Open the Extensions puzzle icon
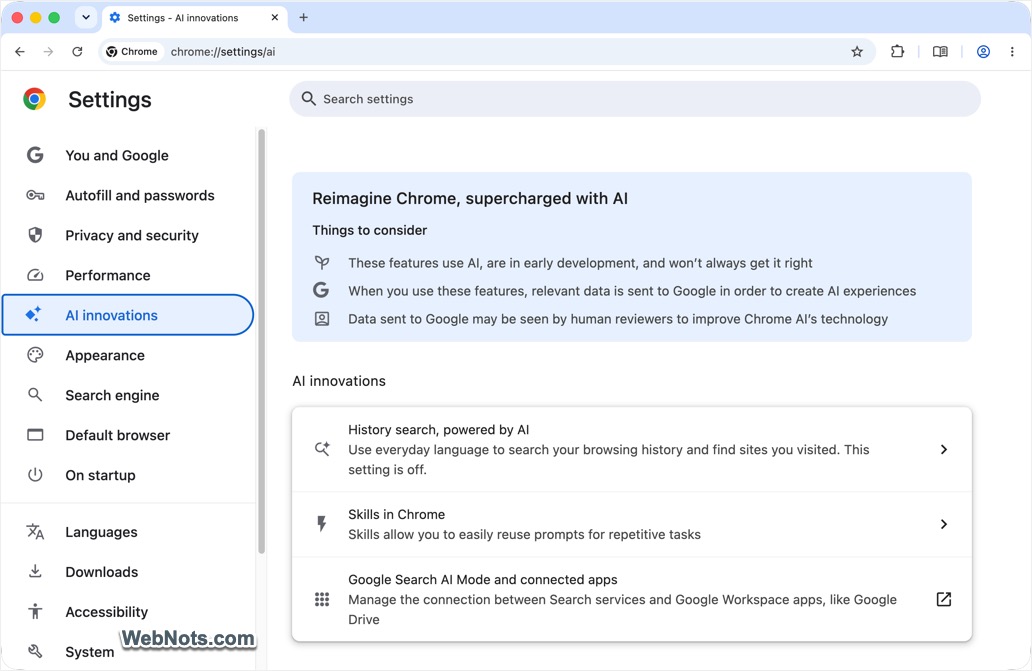The height and width of the screenshot is (671, 1032). (x=897, y=51)
